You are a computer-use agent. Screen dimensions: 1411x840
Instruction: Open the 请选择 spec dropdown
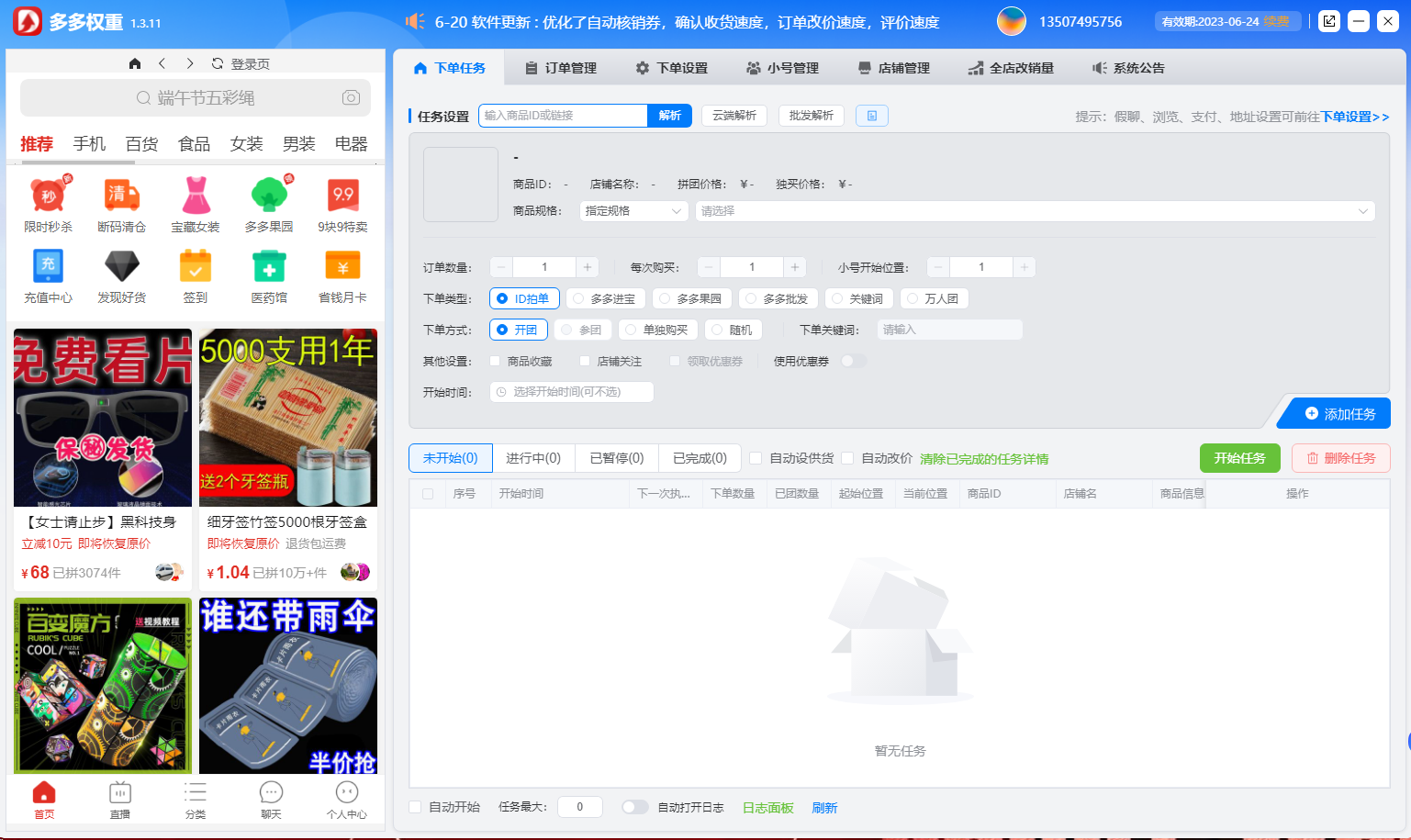click(x=1036, y=211)
